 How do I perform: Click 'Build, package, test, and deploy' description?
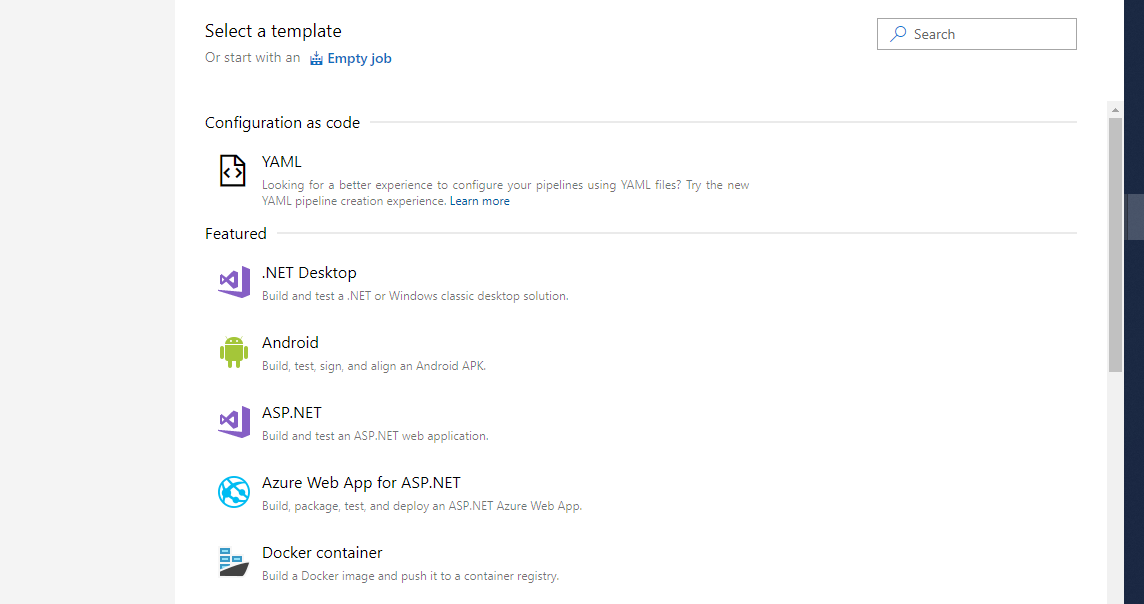[422, 506]
